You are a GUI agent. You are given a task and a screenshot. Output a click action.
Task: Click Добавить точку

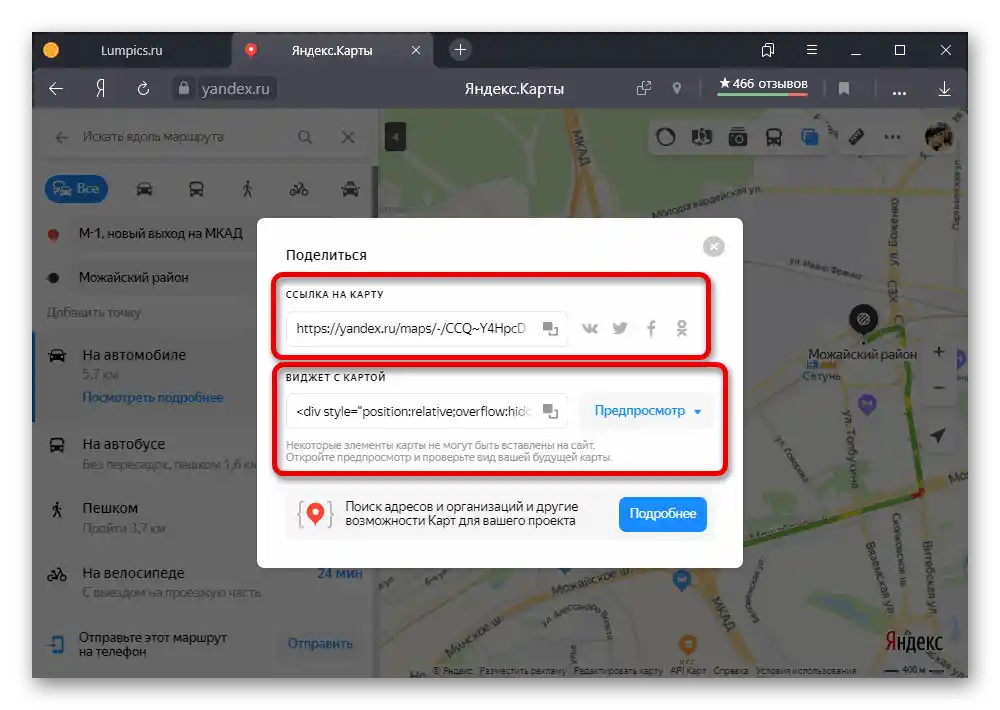click(94, 313)
